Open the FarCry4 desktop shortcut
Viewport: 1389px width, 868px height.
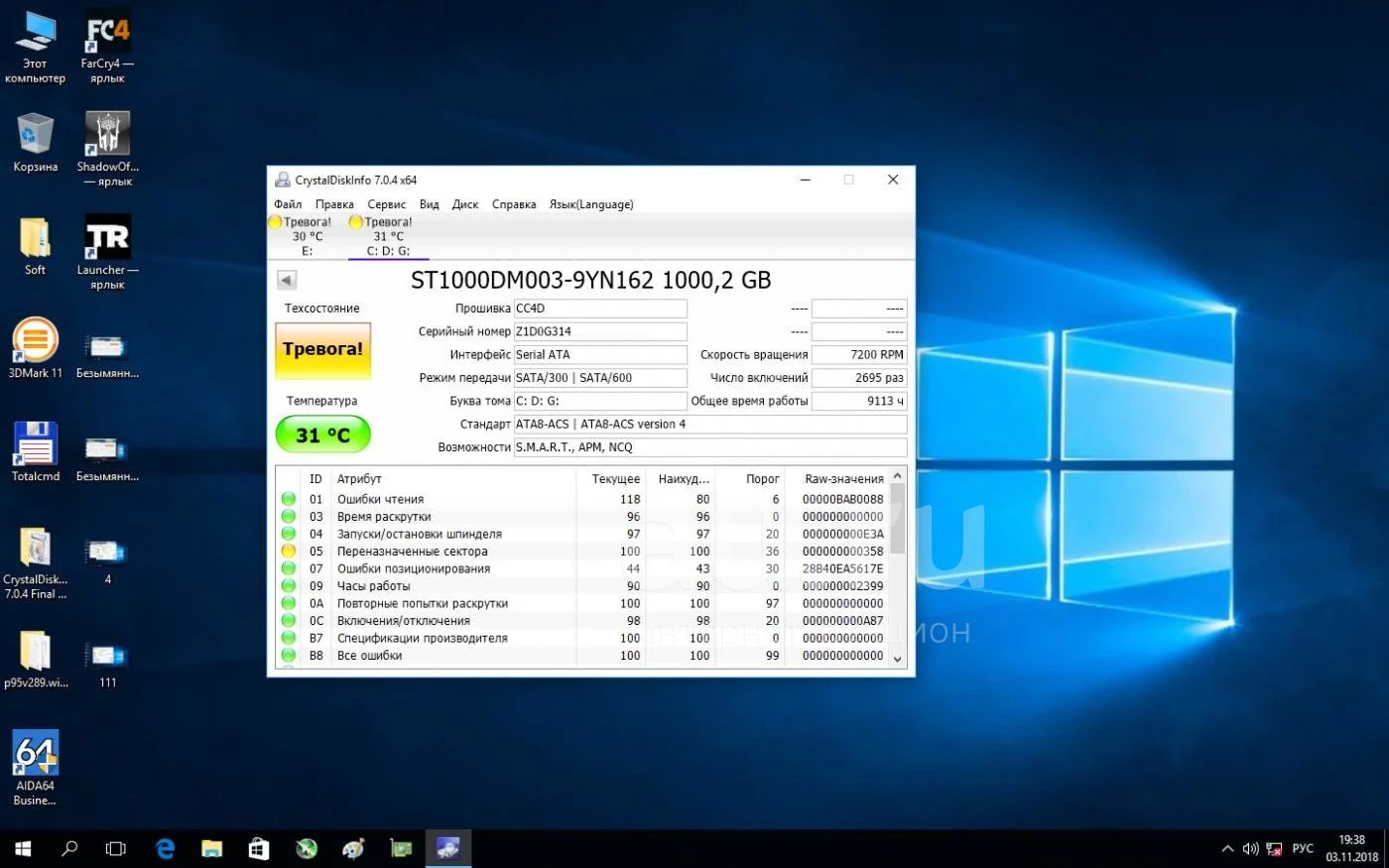tap(107, 38)
